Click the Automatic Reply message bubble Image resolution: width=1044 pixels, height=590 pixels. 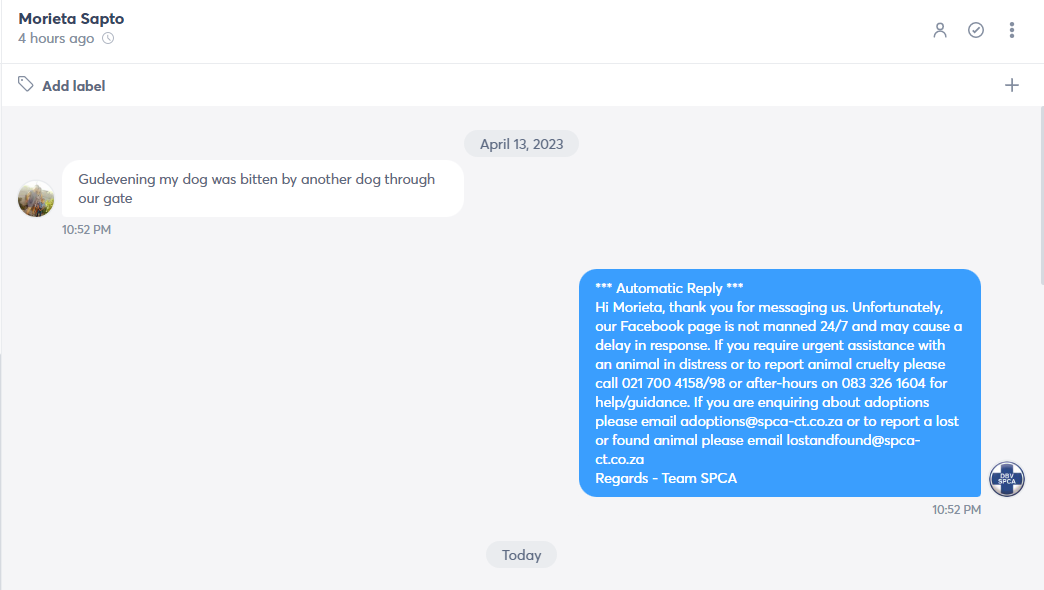pyautogui.click(x=780, y=383)
